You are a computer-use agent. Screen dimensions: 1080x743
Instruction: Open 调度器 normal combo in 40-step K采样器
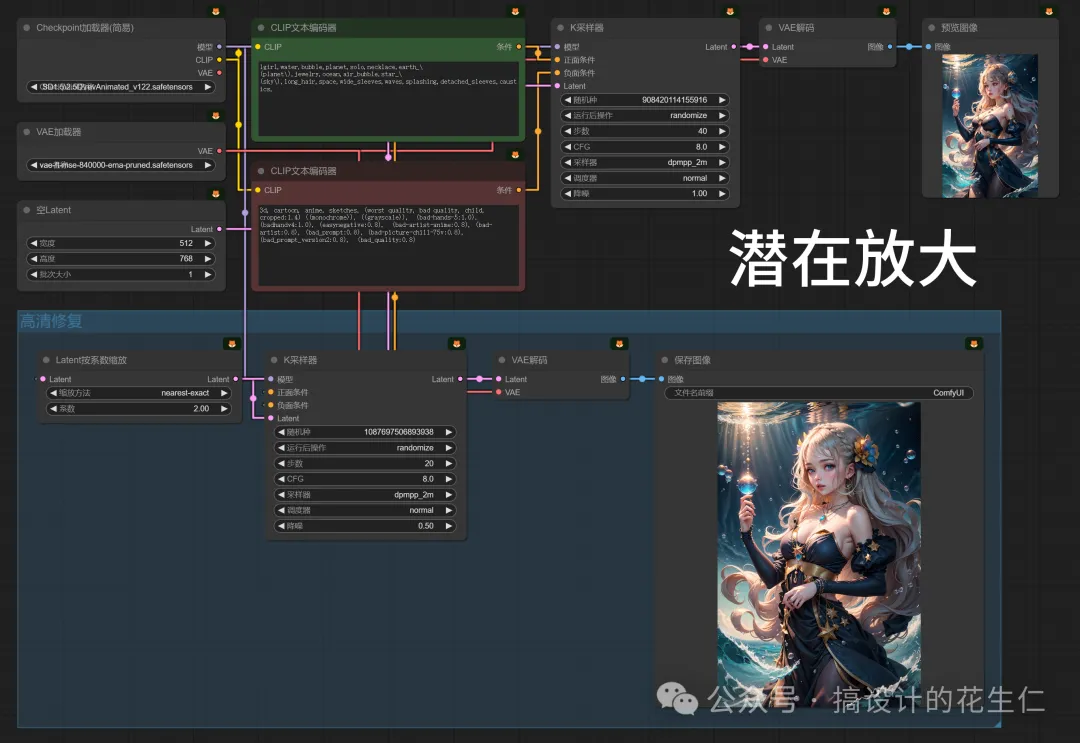point(645,178)
